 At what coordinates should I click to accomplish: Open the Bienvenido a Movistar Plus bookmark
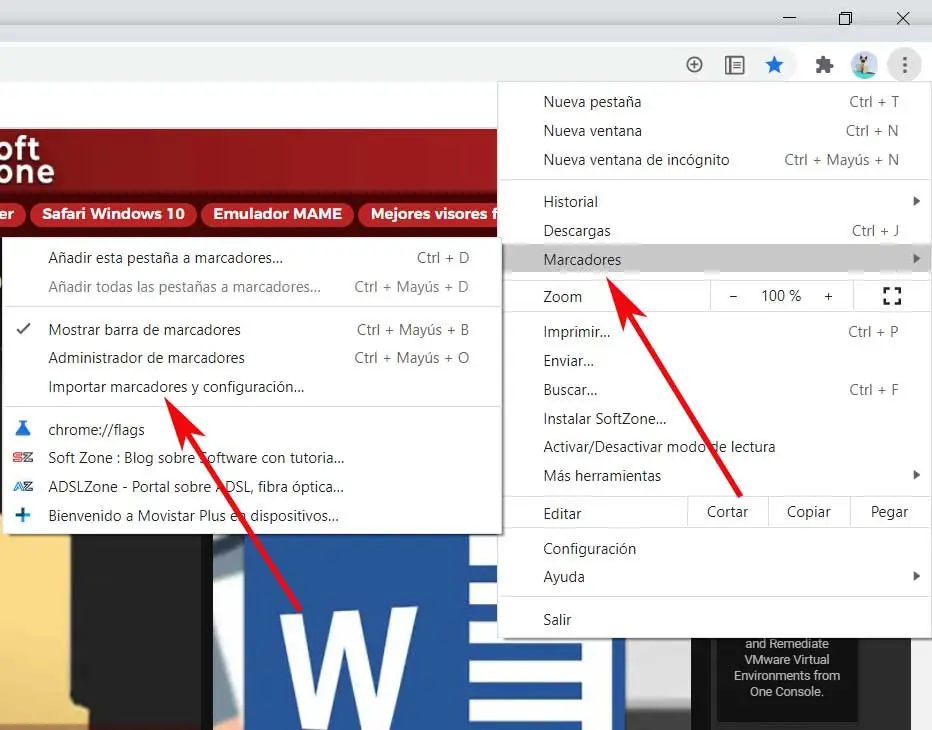coord(252,515)
